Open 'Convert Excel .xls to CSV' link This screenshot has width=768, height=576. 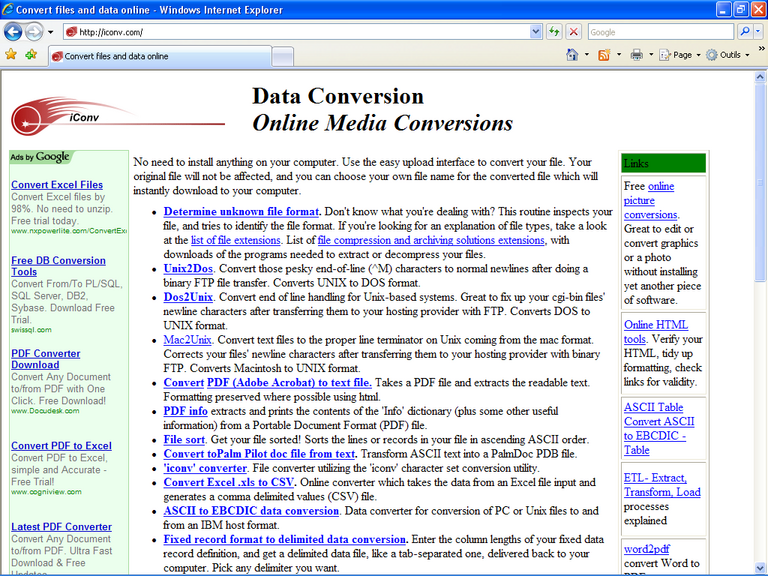[x=229, y=482]
